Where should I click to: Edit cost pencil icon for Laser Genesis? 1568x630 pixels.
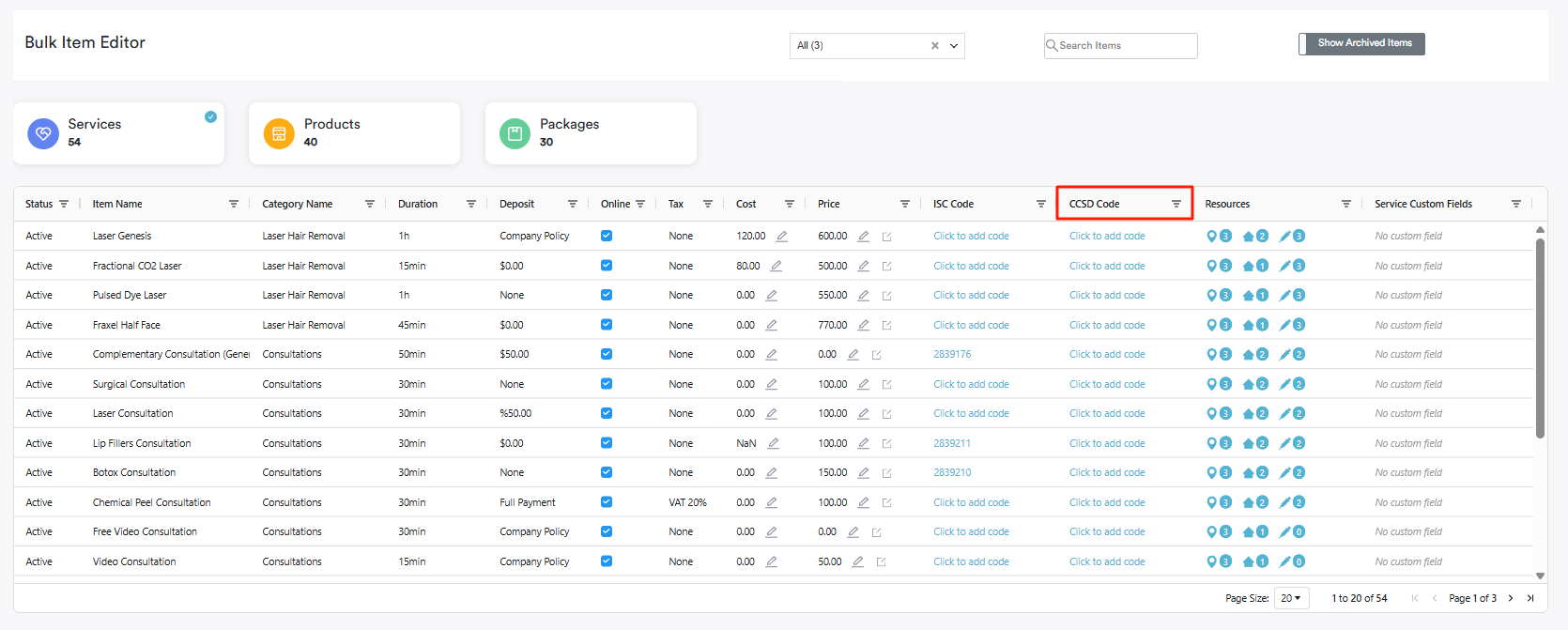coord(781,237)
